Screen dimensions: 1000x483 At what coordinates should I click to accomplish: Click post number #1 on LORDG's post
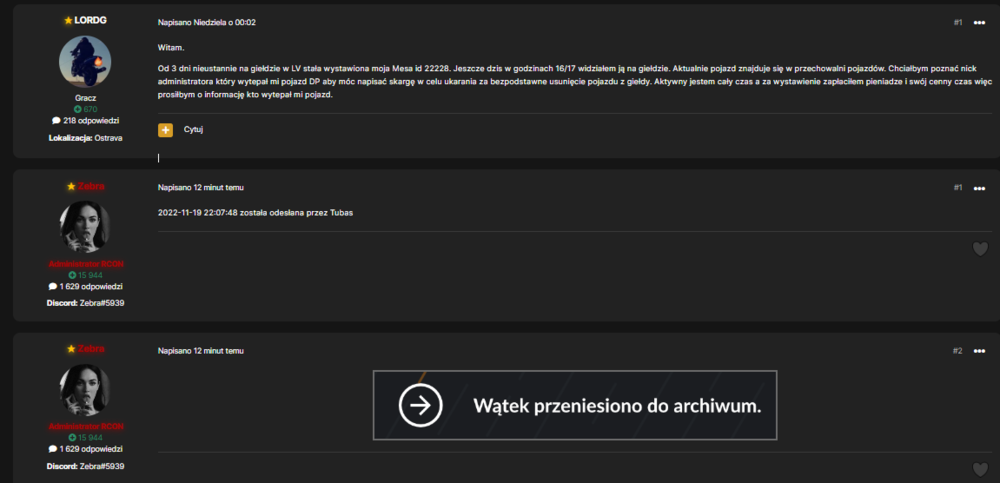958,22
